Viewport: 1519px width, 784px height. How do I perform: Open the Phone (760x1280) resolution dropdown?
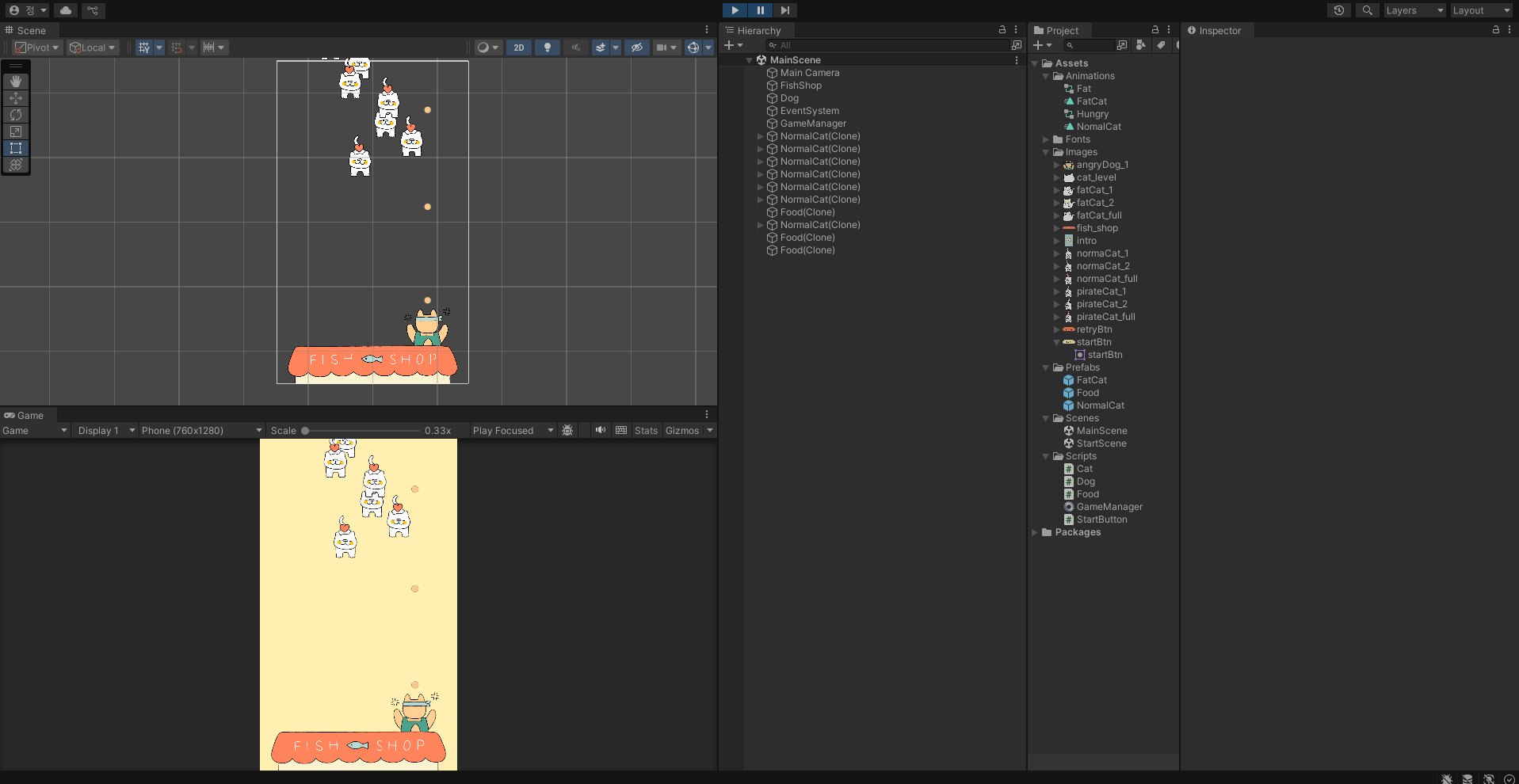(201, 431)
